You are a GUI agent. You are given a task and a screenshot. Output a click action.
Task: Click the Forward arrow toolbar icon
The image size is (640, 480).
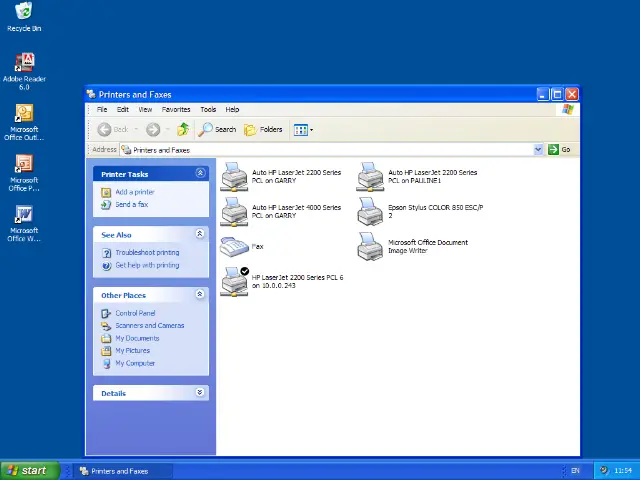(153, 130)
